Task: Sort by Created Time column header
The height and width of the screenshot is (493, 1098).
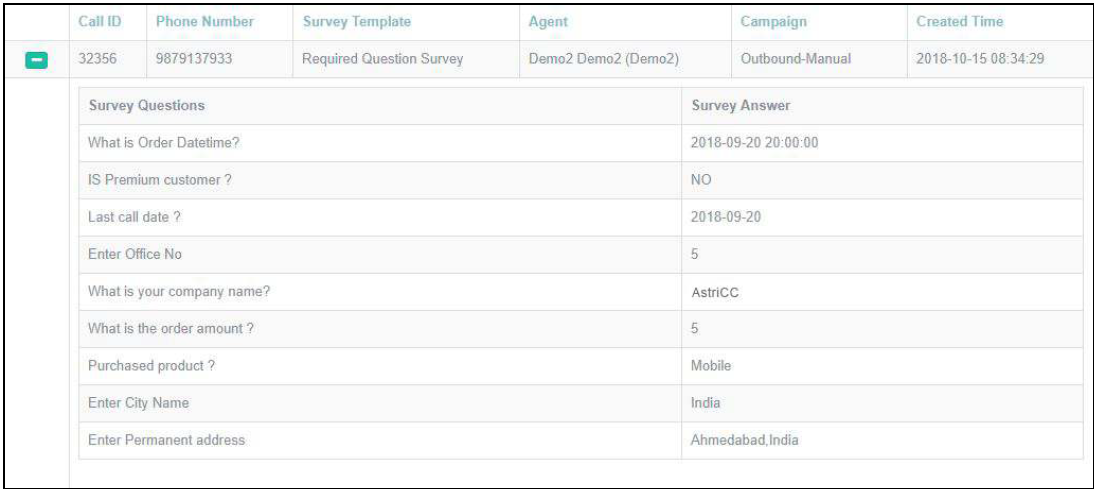Action: tap(959, 21)
